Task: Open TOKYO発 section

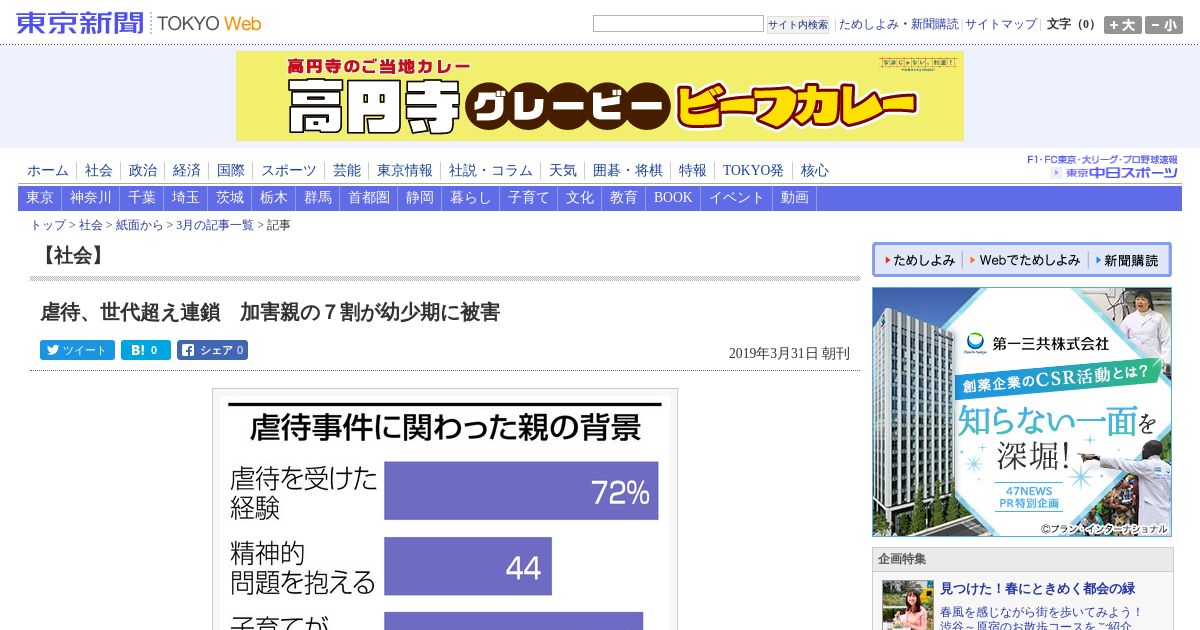Action: pos(753,171)
